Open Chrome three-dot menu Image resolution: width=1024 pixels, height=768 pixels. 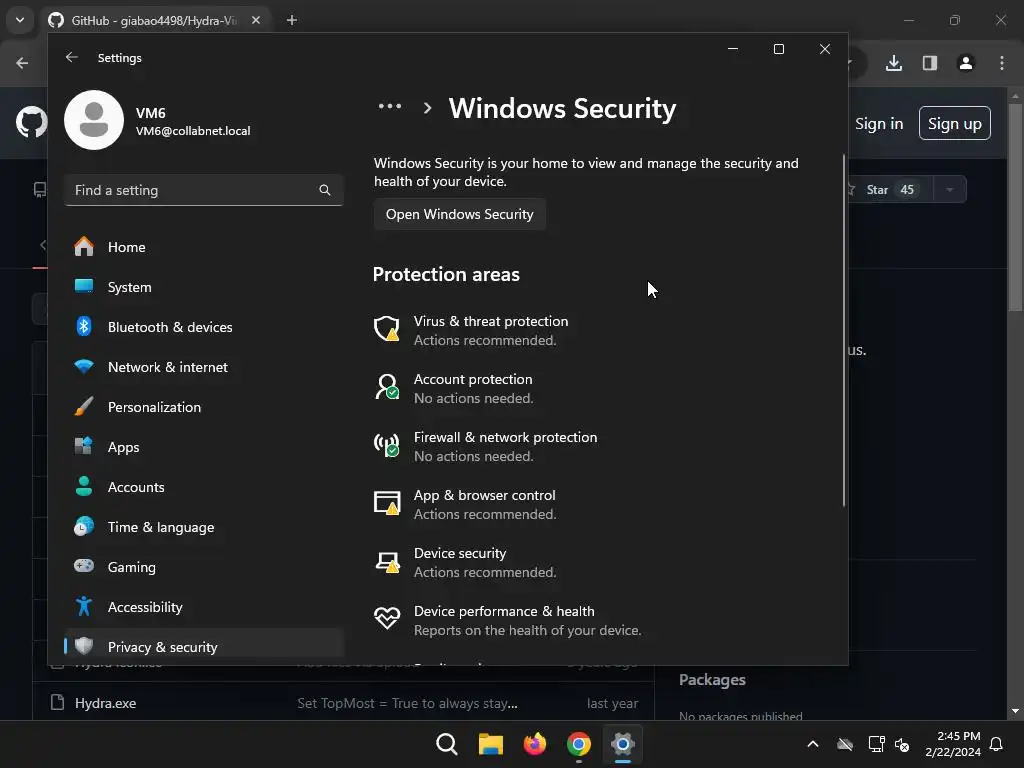pyautogui.click(x=1002, y=63)
